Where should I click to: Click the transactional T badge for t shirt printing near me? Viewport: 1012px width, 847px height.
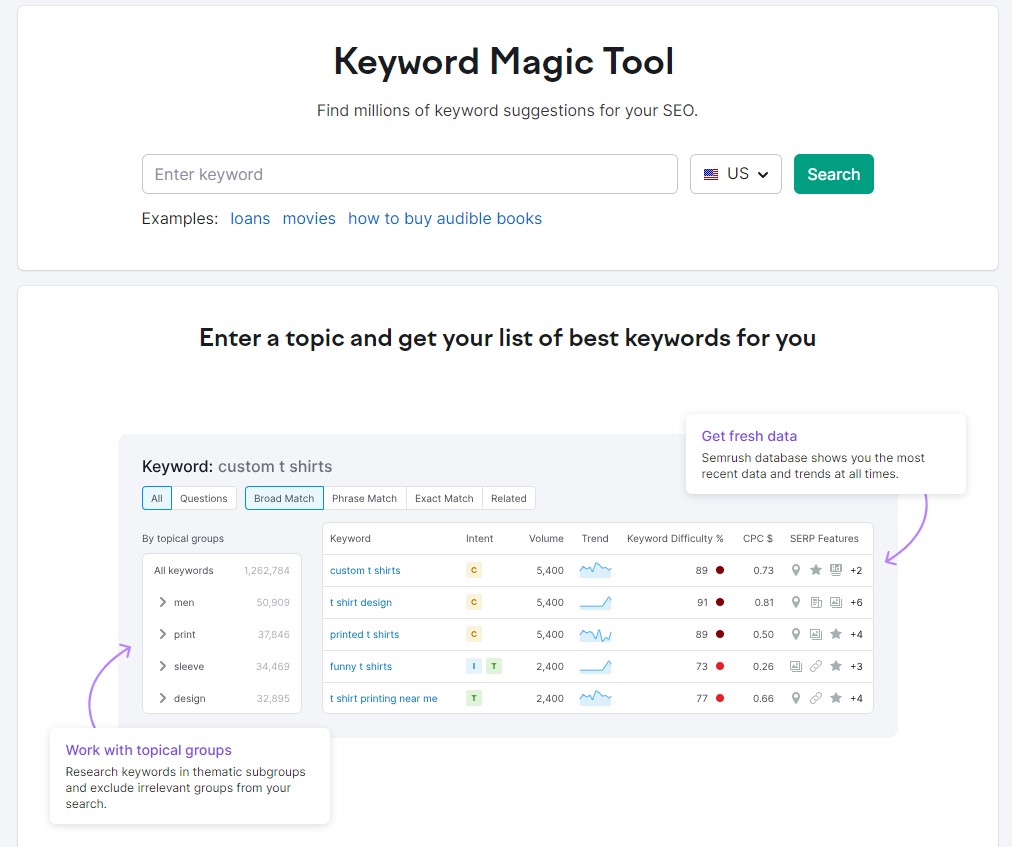click(473, 698)
